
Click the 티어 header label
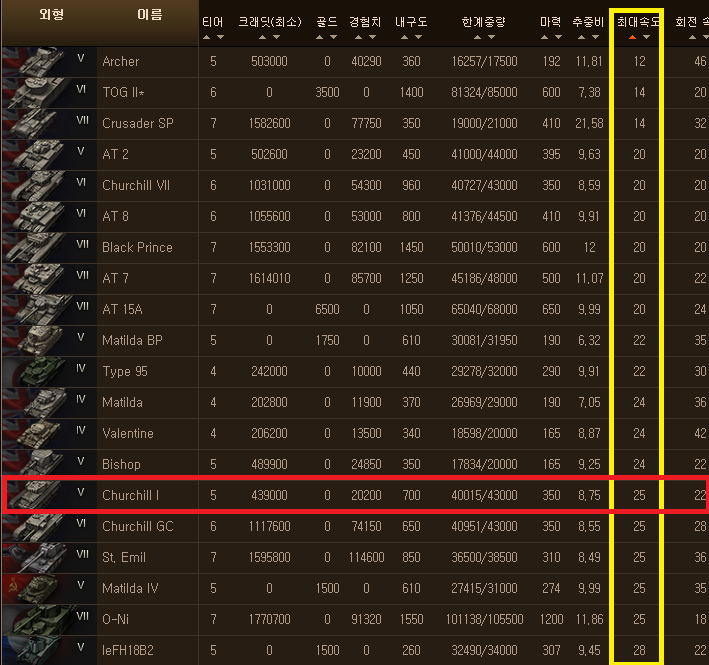tap(213, 22)
